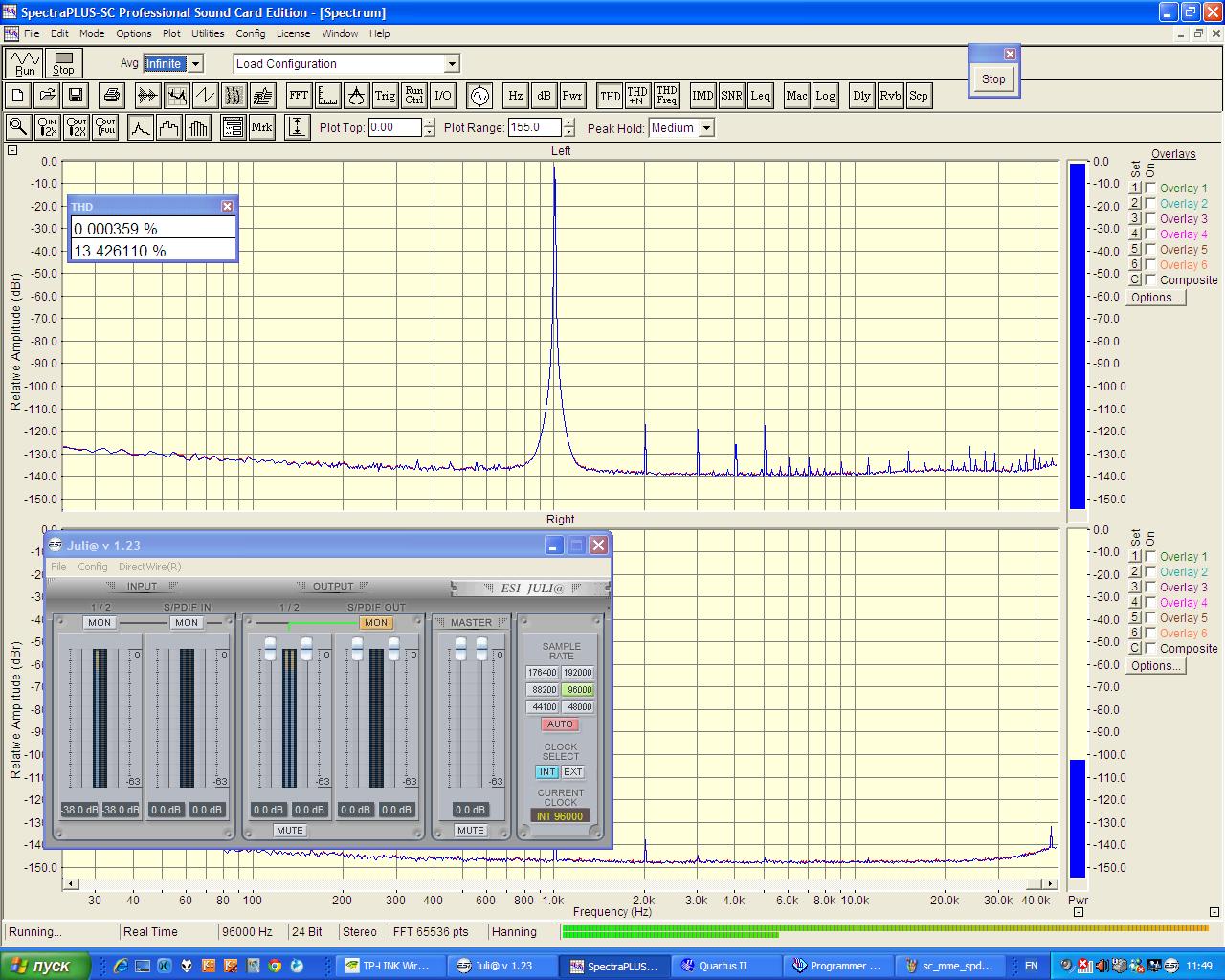Select the zoom magnifier tool

pos(17,127)
